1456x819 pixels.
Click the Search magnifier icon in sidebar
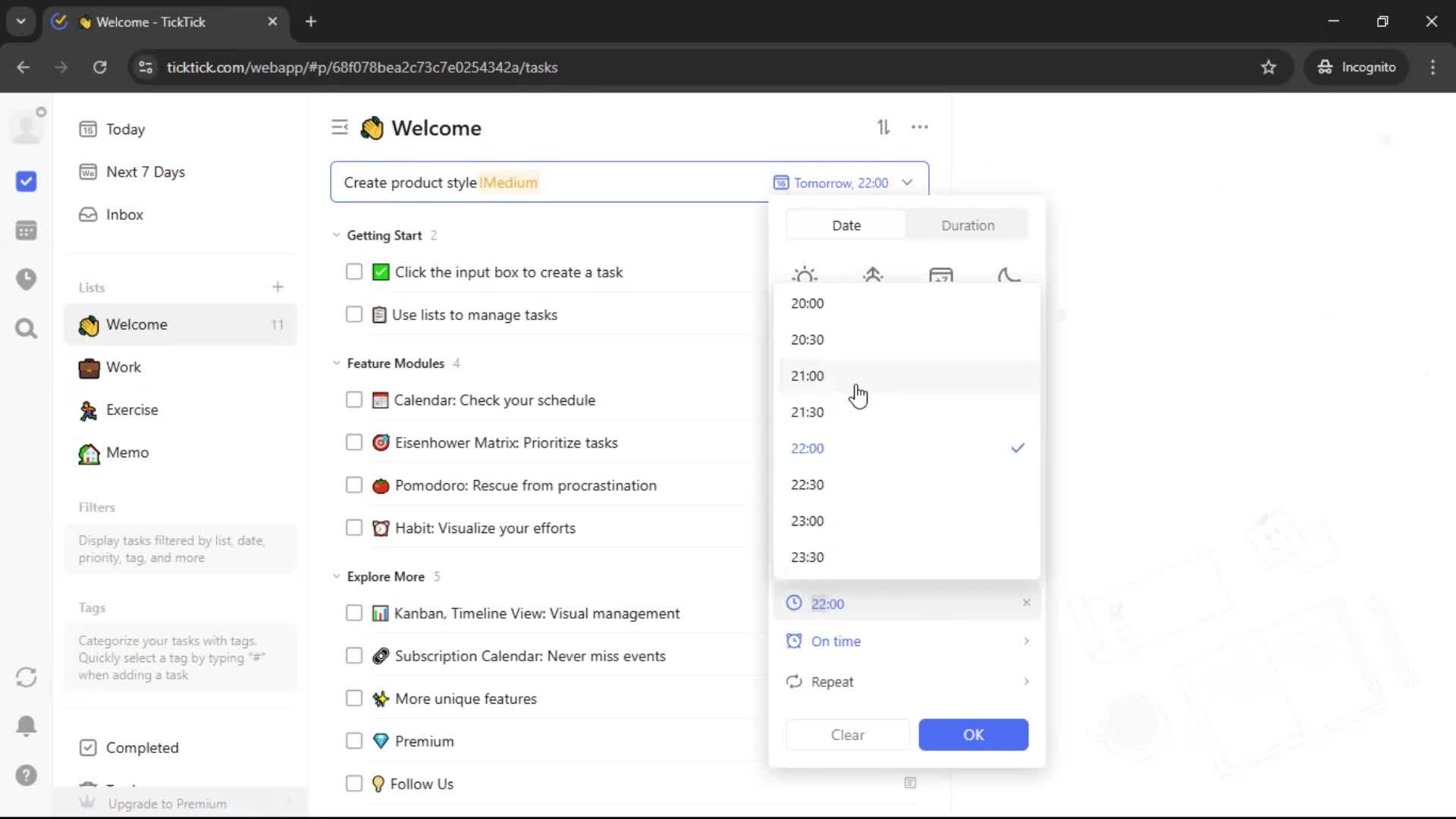coord(26,328)
